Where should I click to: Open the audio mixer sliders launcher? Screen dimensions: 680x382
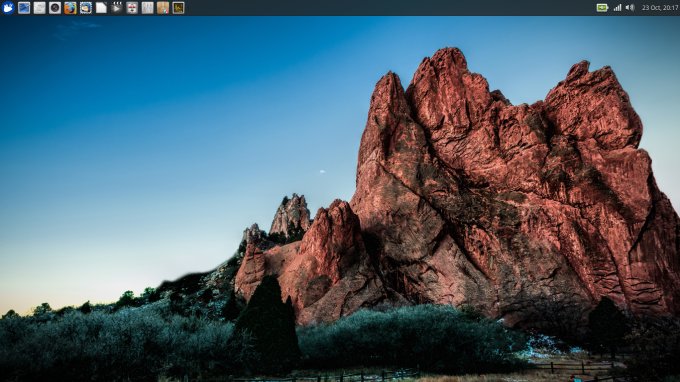coord(147,8)
